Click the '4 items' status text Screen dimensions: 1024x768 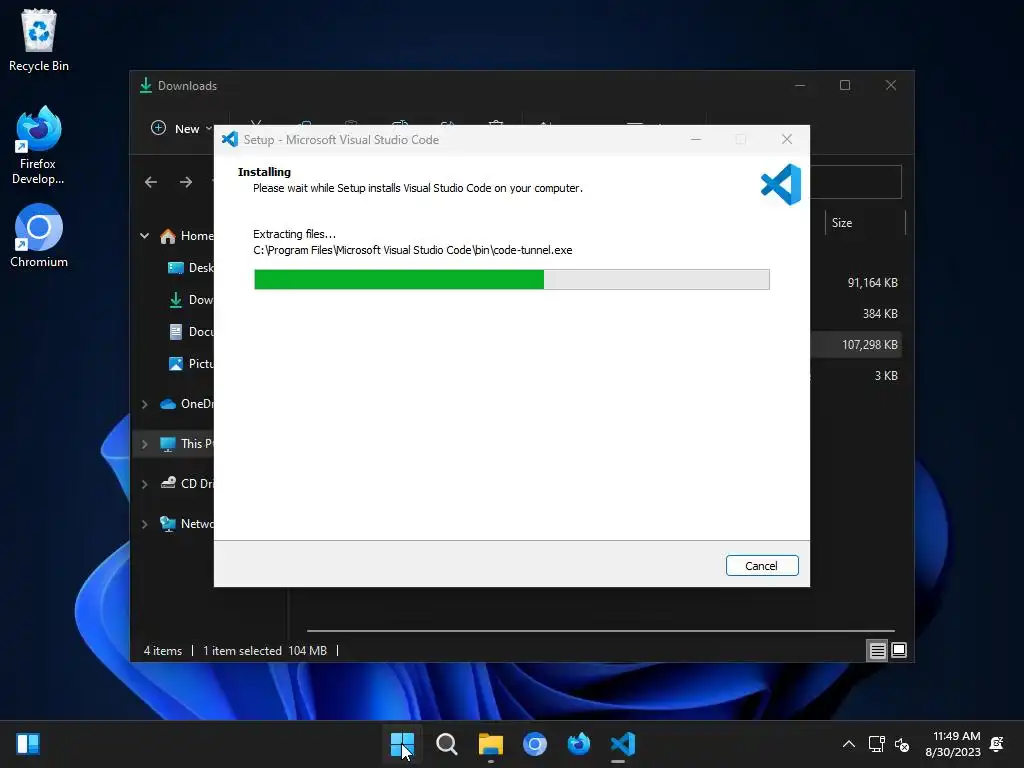pyautogui.click(x=163, y=650)
